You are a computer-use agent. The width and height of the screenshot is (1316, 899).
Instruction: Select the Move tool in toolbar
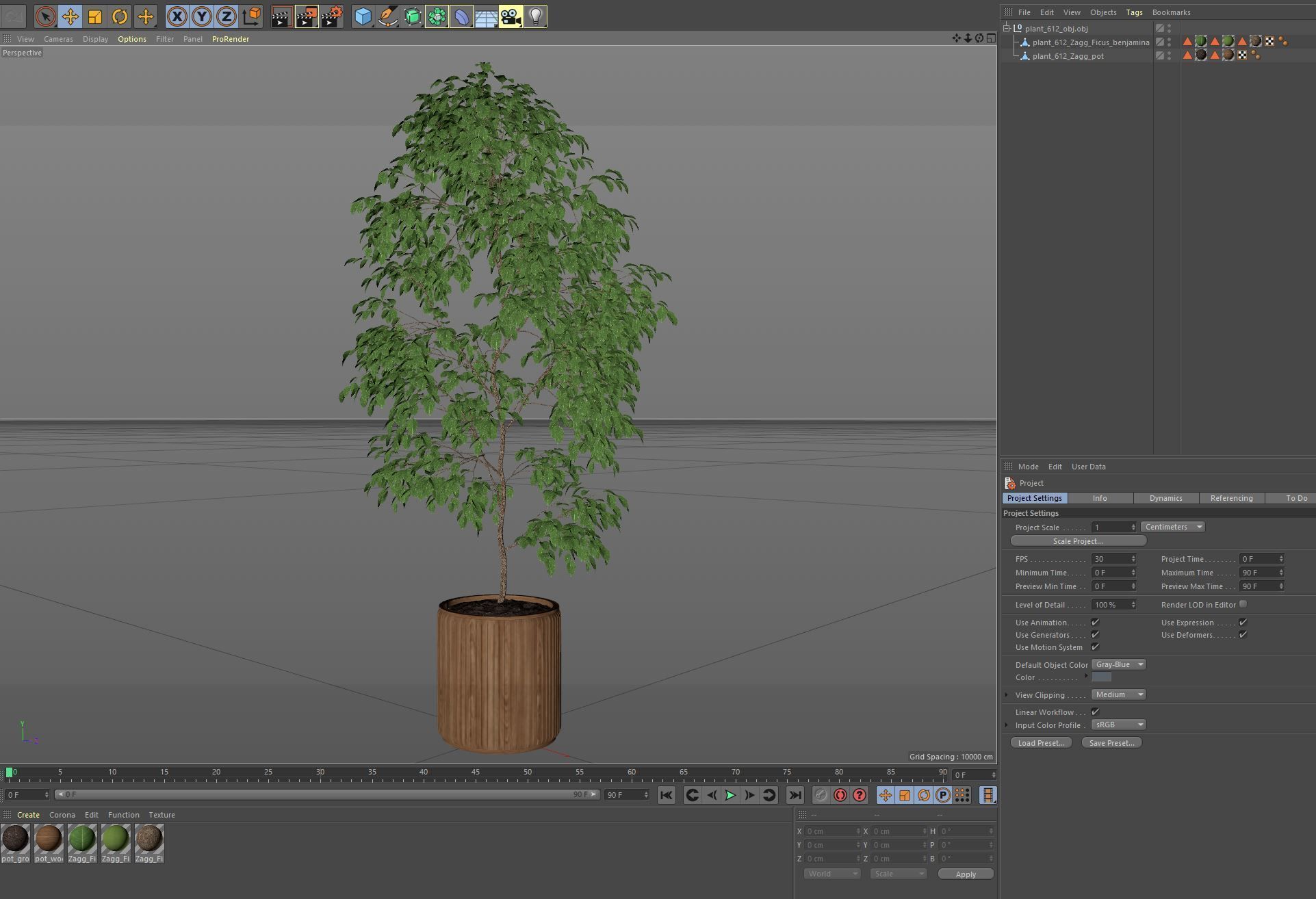coord(70,16)
